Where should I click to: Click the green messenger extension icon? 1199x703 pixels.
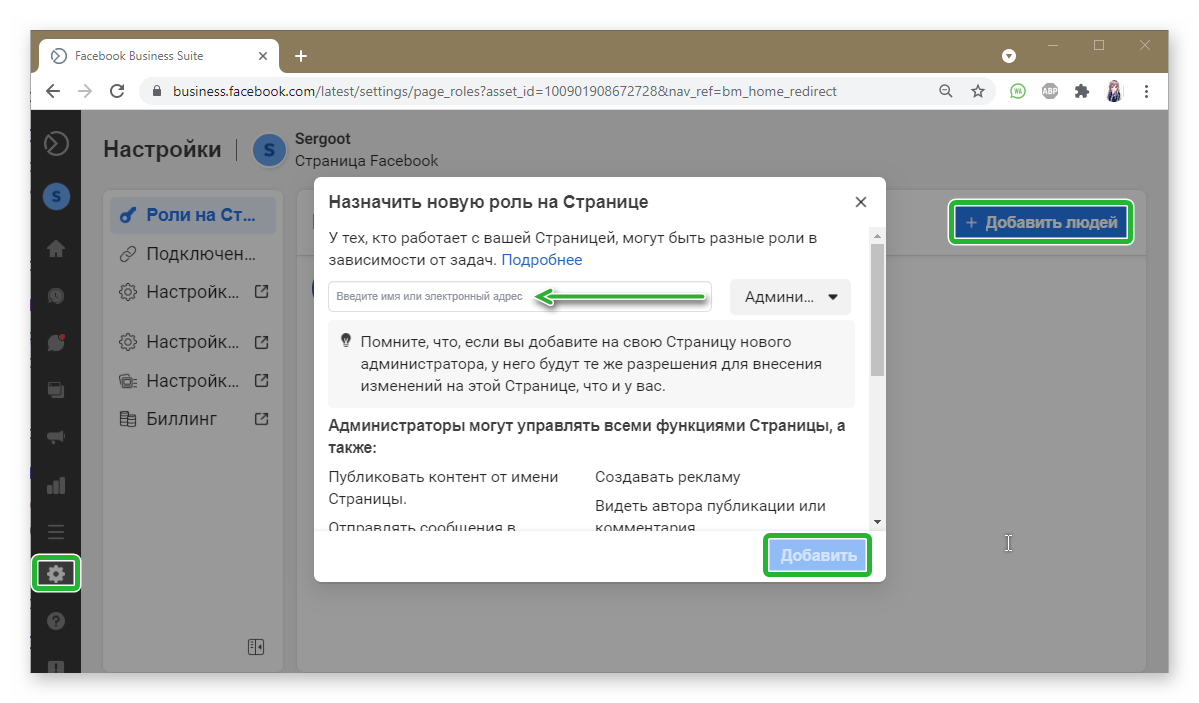[x=1018, y=91]
